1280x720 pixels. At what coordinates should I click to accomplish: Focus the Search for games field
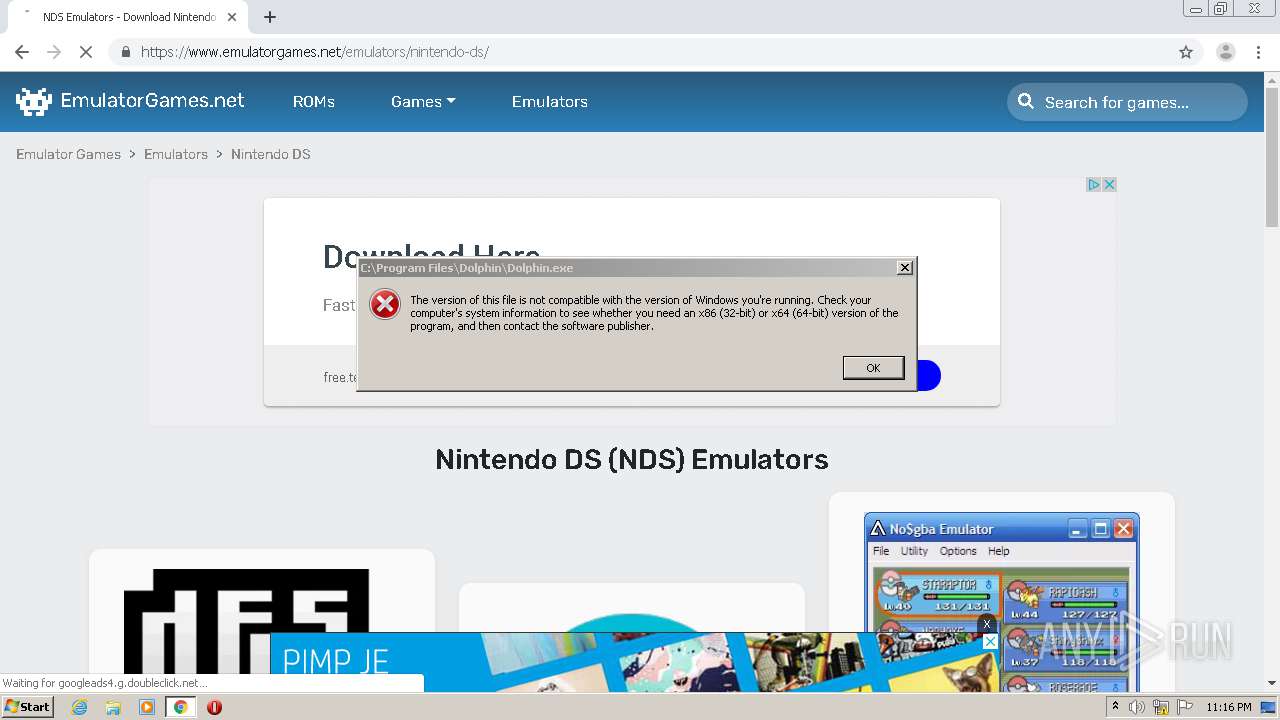point(1127,102)
